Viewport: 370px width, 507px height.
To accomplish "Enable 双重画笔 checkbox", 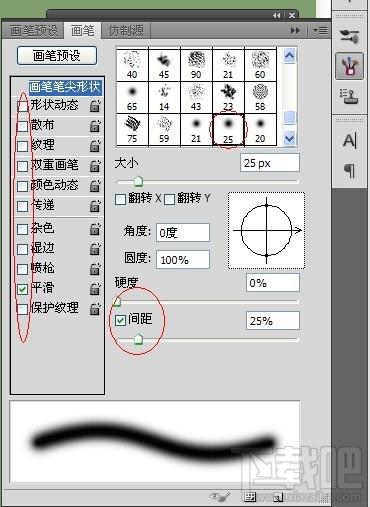I will 22,166.
